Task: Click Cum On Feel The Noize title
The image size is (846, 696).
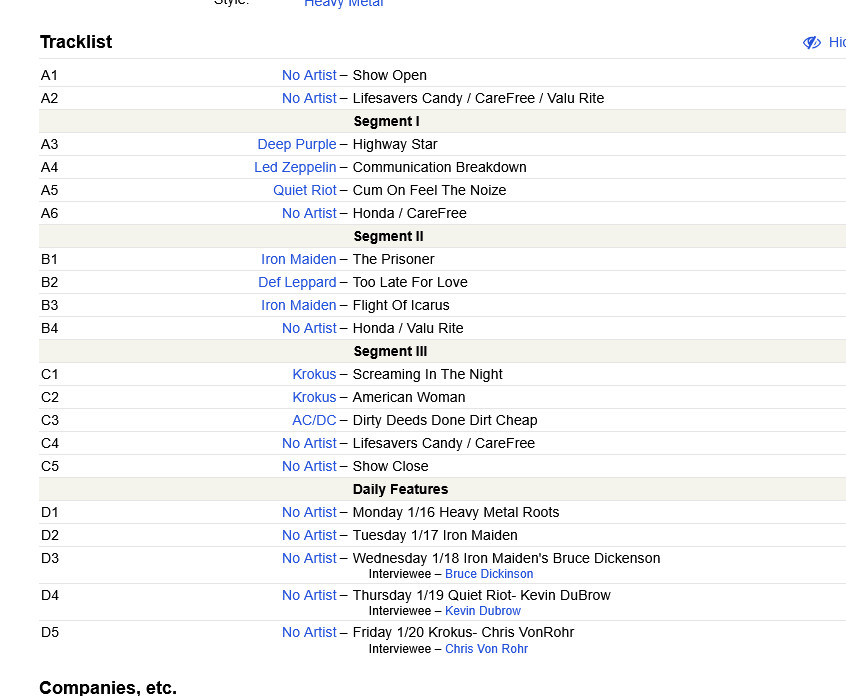Action: (429, 190)
